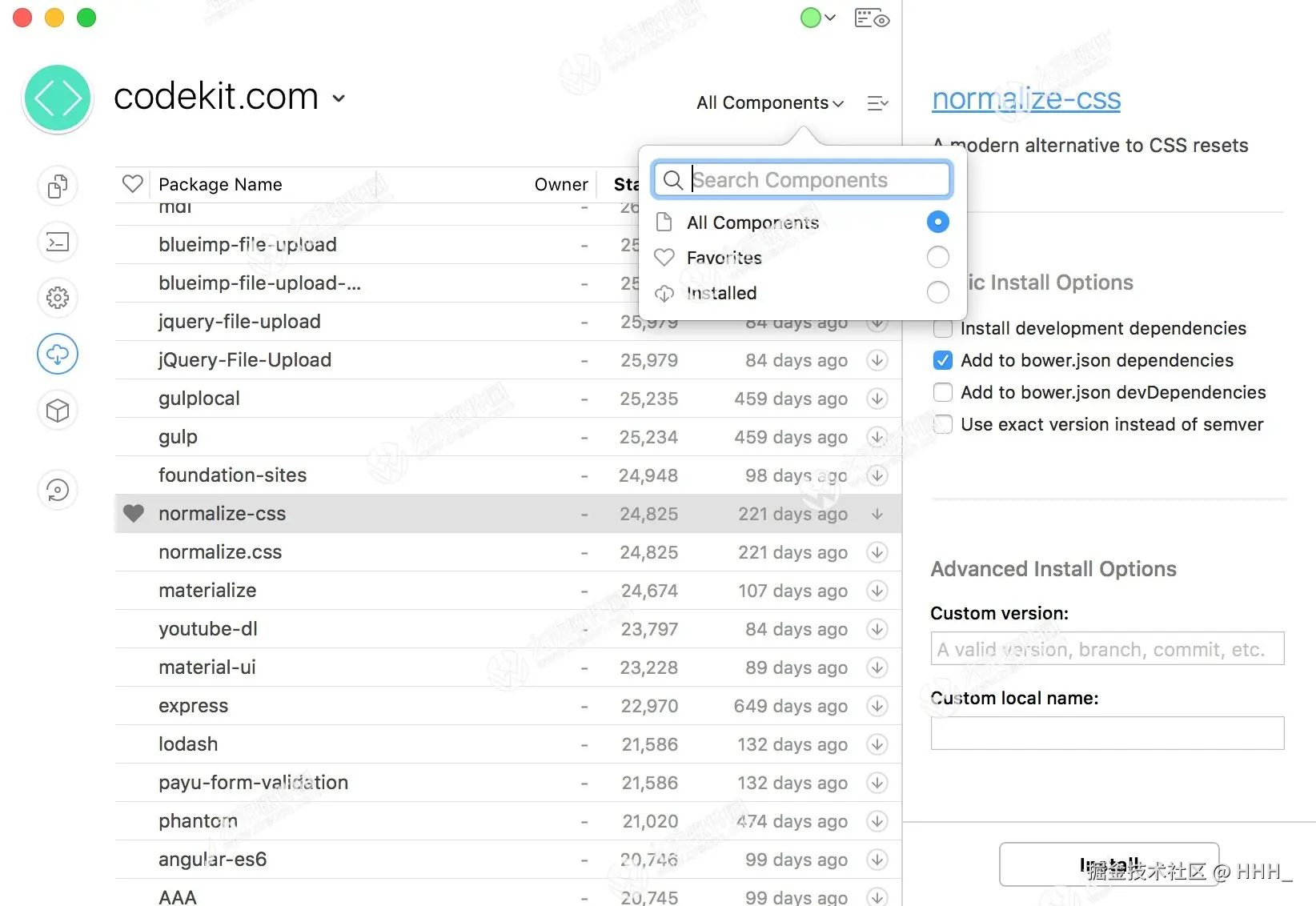Click the CodeKit project logo icon
The width and height of the screenshot is (1316, 906).
58,98
